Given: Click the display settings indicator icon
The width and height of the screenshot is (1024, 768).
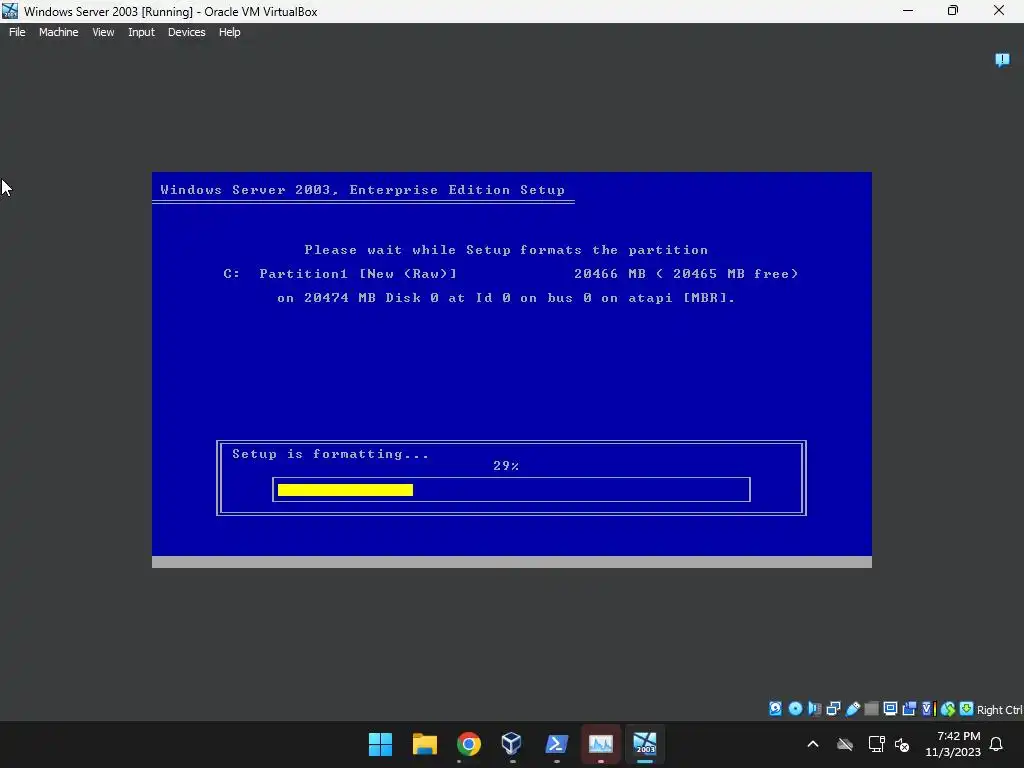Looking at the screenshot, I should [x=890, y=709].
